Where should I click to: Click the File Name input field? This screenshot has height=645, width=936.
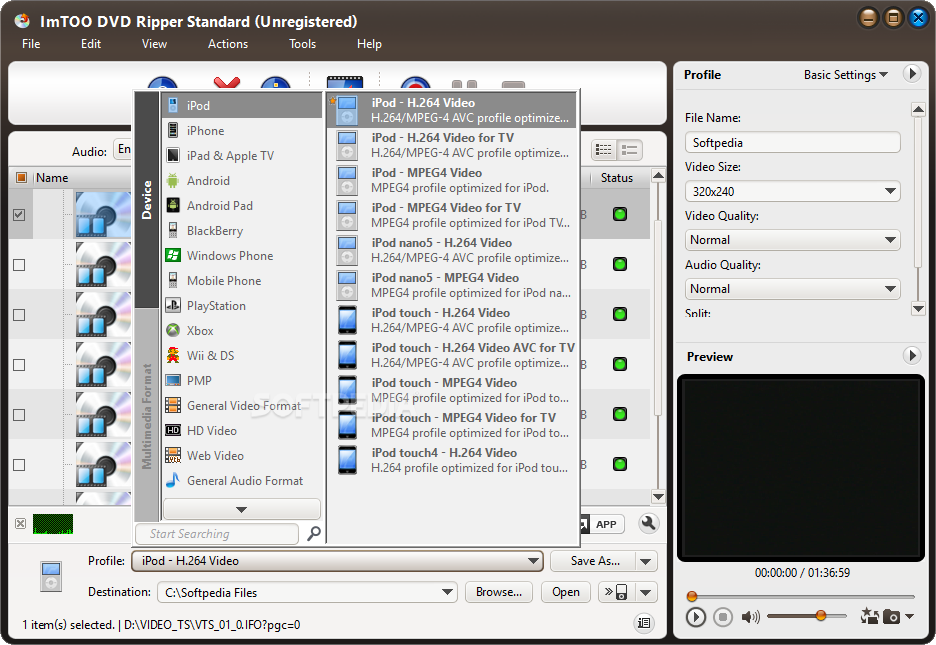coord(792,143)
